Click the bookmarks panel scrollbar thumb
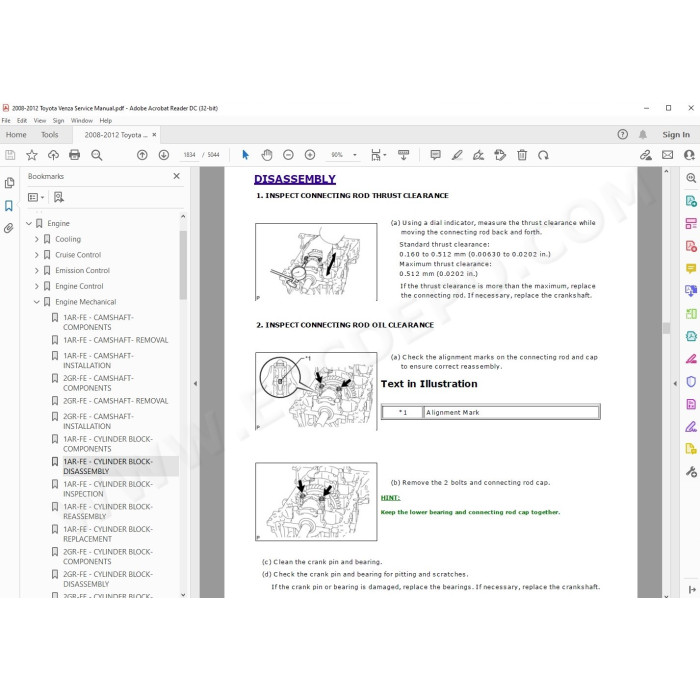 click(183, 265)
